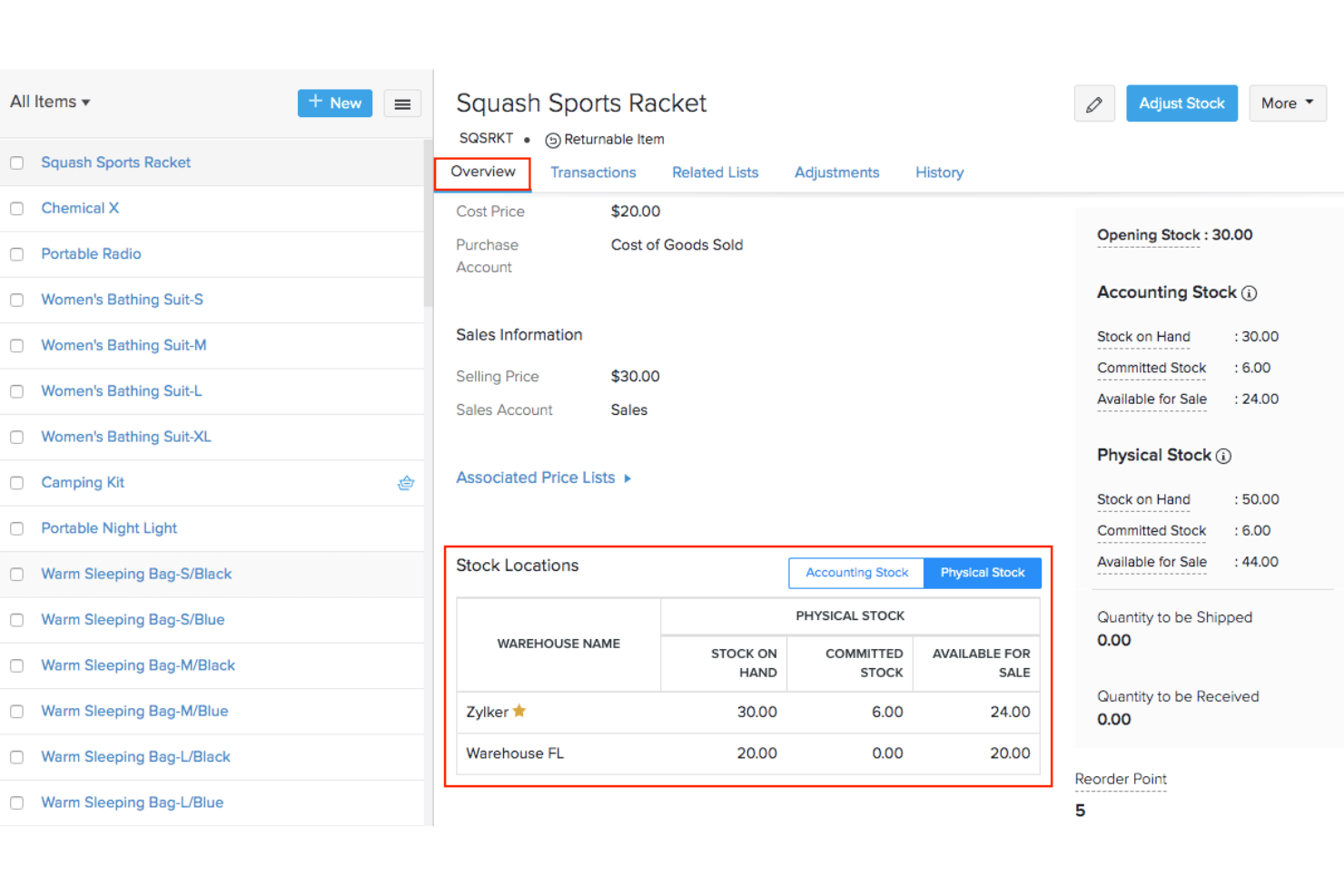The image size is (1344, 896).
Task: Click the star icon next to Zylker warehouse
Action: pos(519,711)
